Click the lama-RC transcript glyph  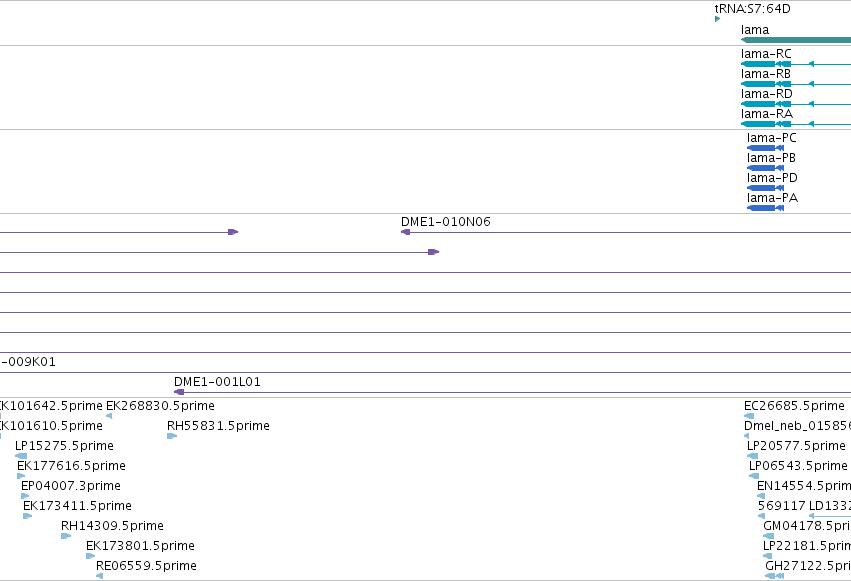pyautogui.click(x=796, y=64)
